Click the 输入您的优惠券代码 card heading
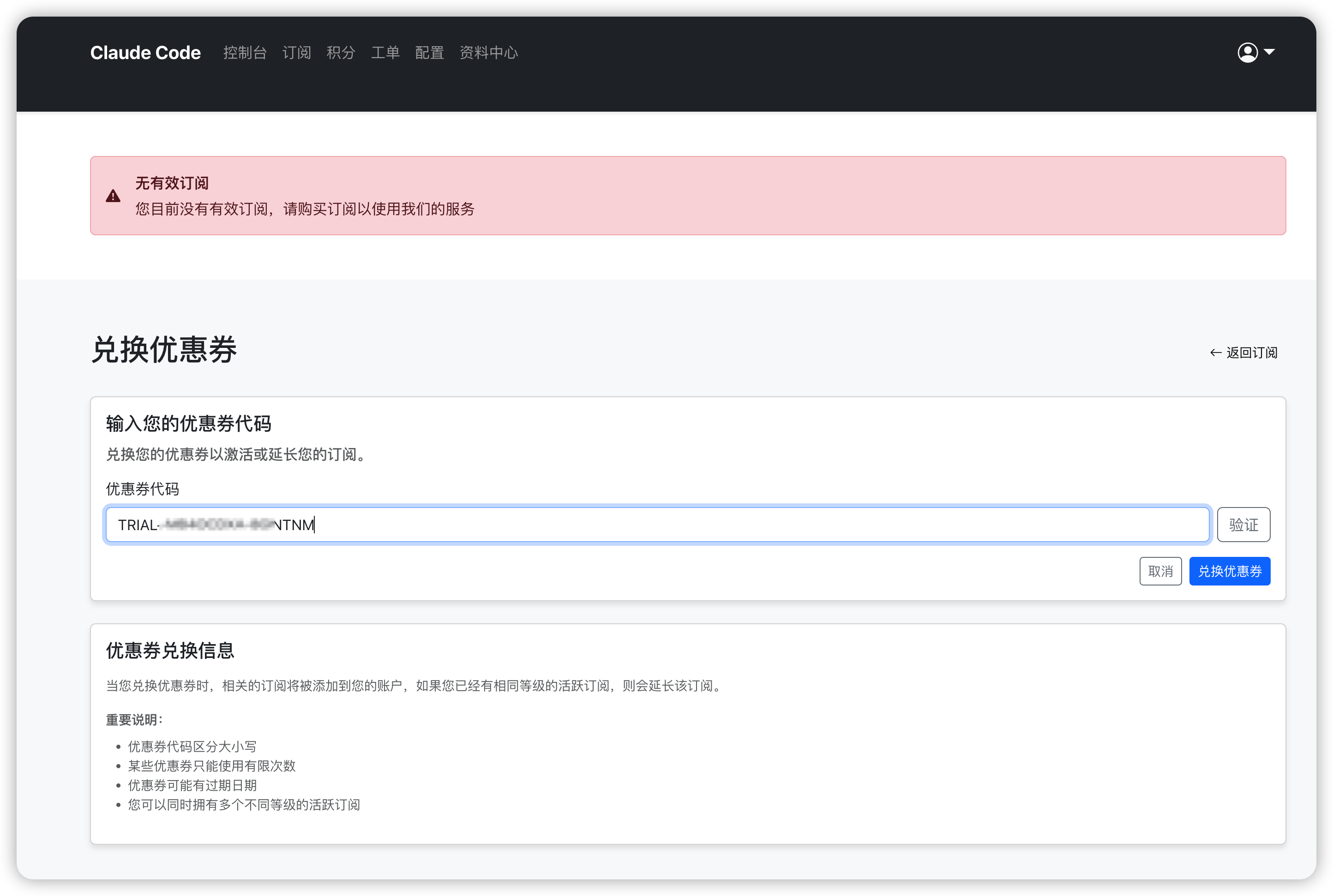Screen dimensions: 1333x896 [x=189, y=424]
